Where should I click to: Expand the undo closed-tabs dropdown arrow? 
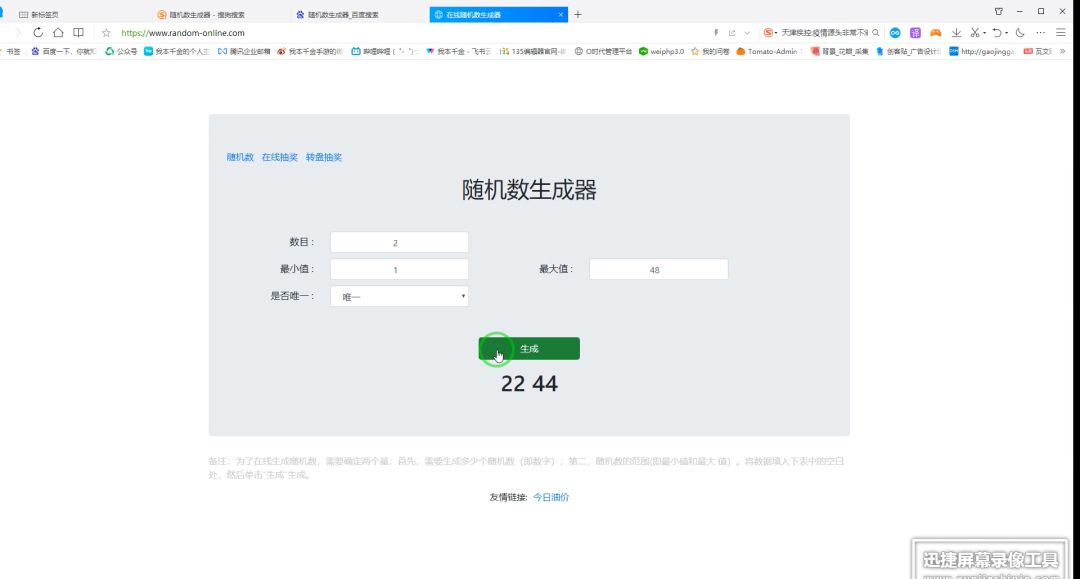coord(1007,33)
